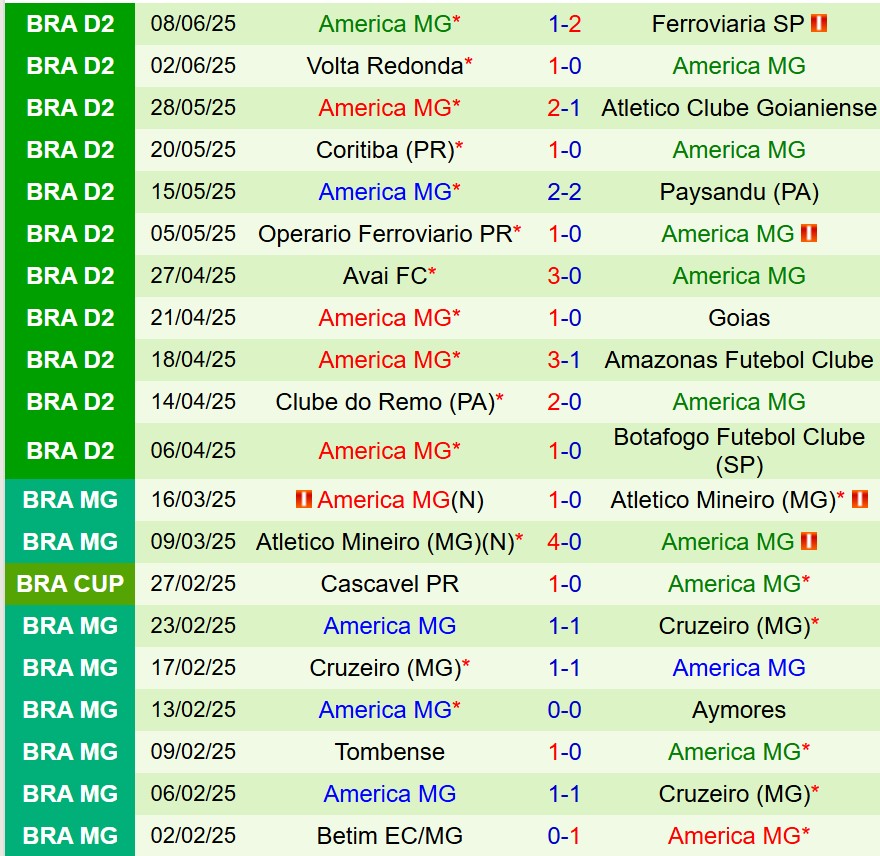Select the Paysandu (PA) team name
Screen dimensions: 880x856
tap(739, 192)
